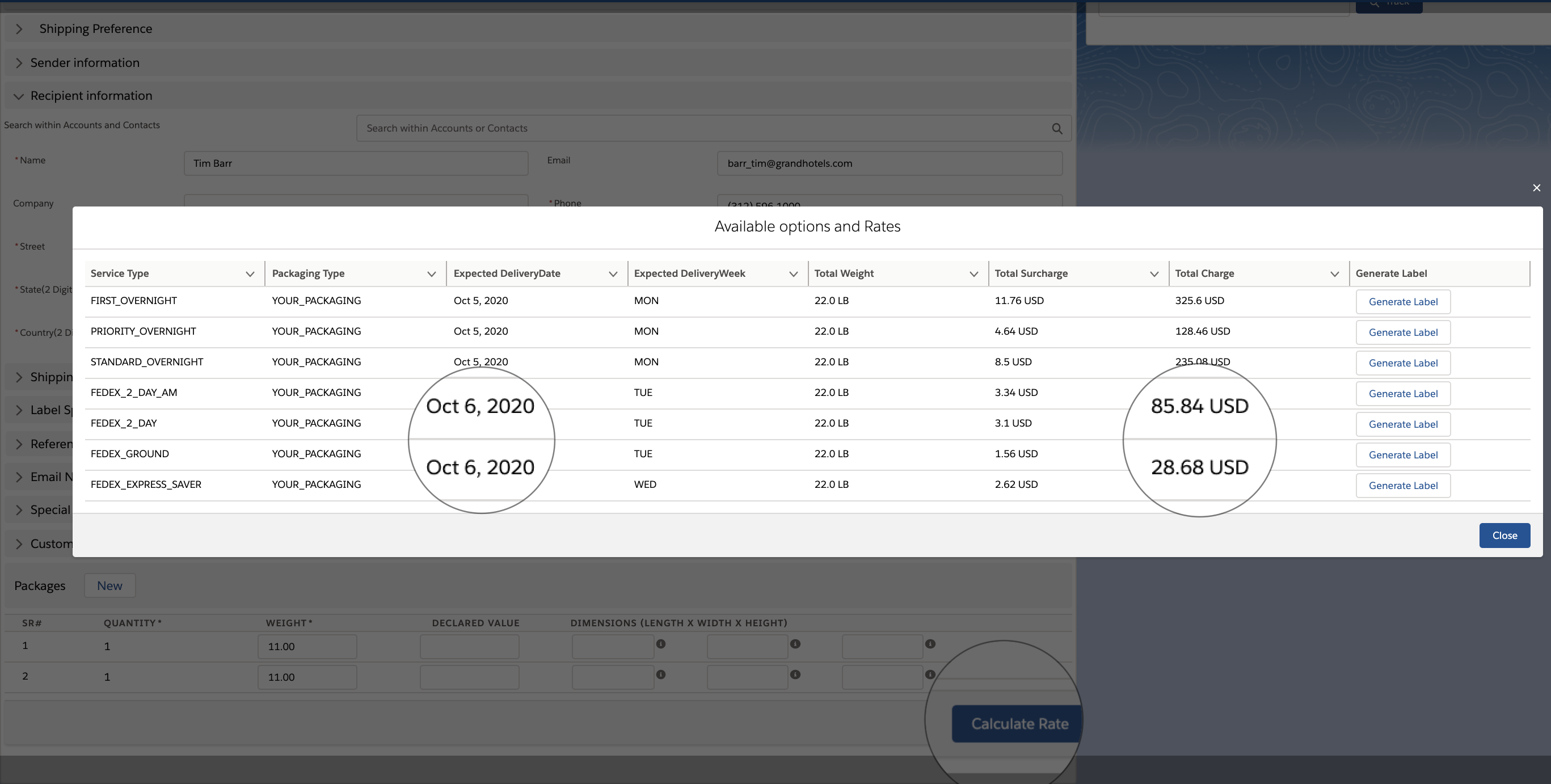Click New button next to Packages
Viewport: 1551px width, 784px height.
click(x=109, y=585)
